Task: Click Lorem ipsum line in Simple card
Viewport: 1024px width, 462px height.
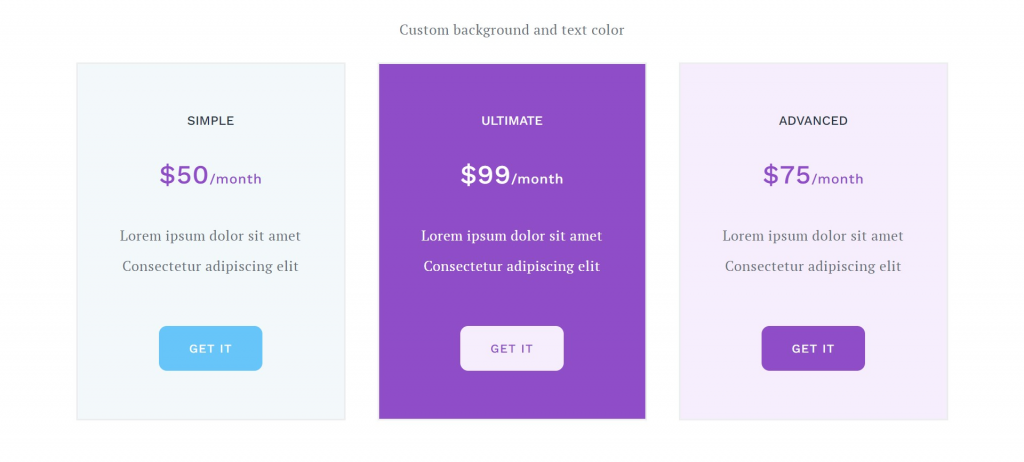Action: click(210, 236)
